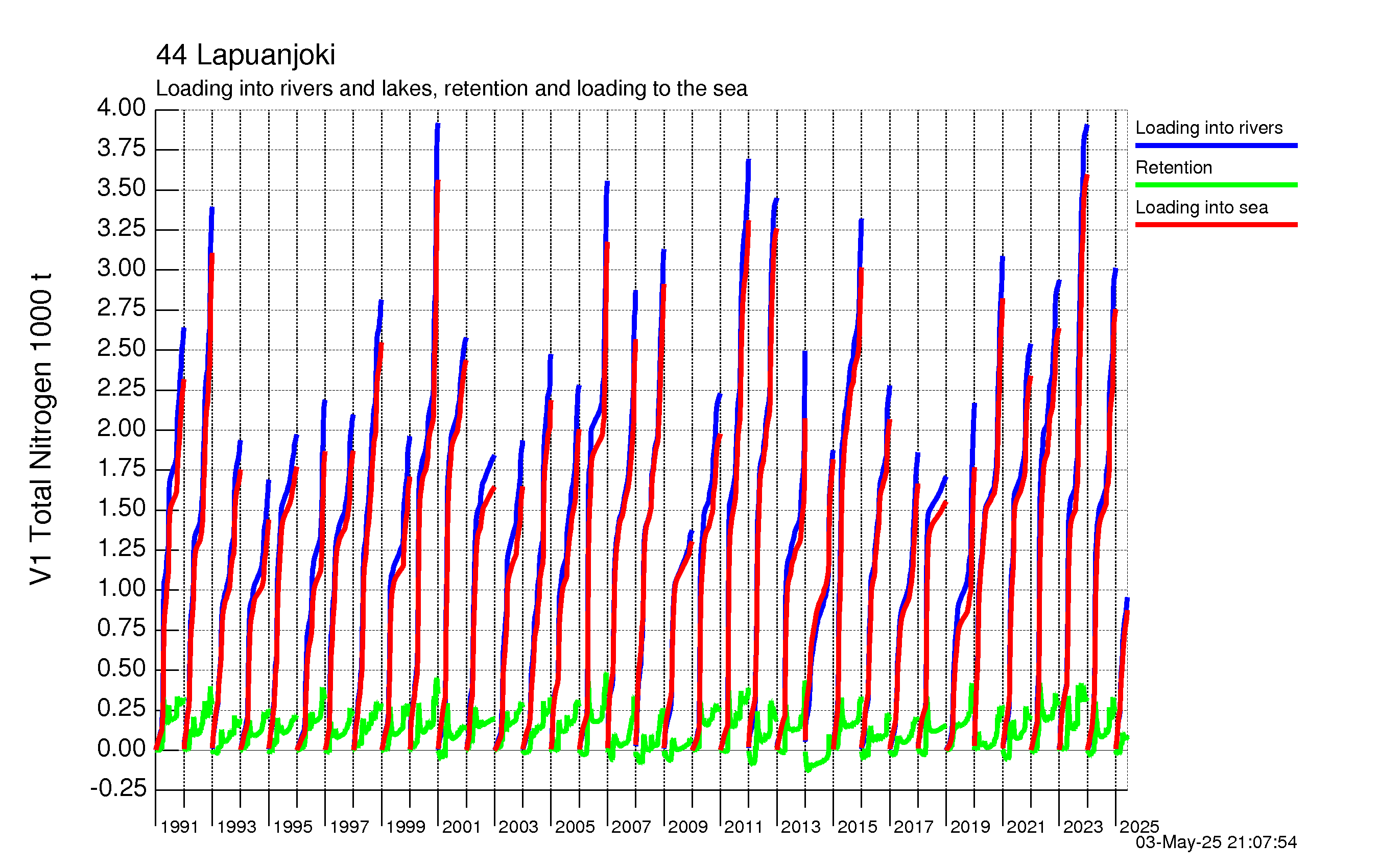Click the y-axis value 1.25
Viewport: 1379px width, 868px height.
122,548
